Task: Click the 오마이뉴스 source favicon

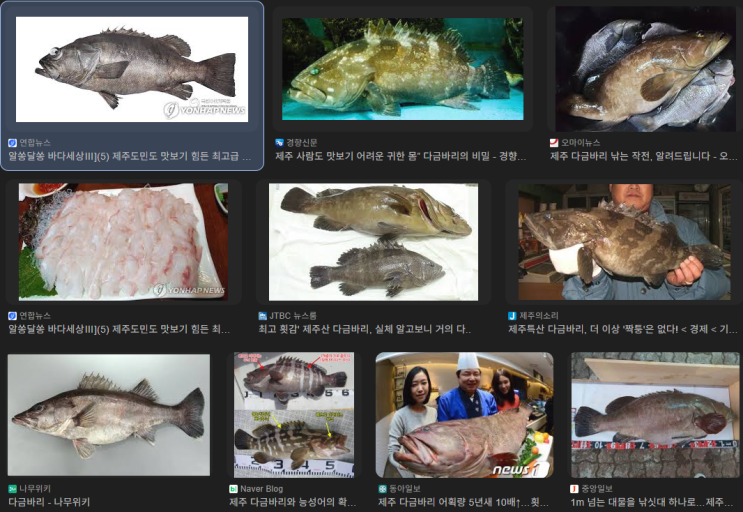Action: [x=554, y=143]
